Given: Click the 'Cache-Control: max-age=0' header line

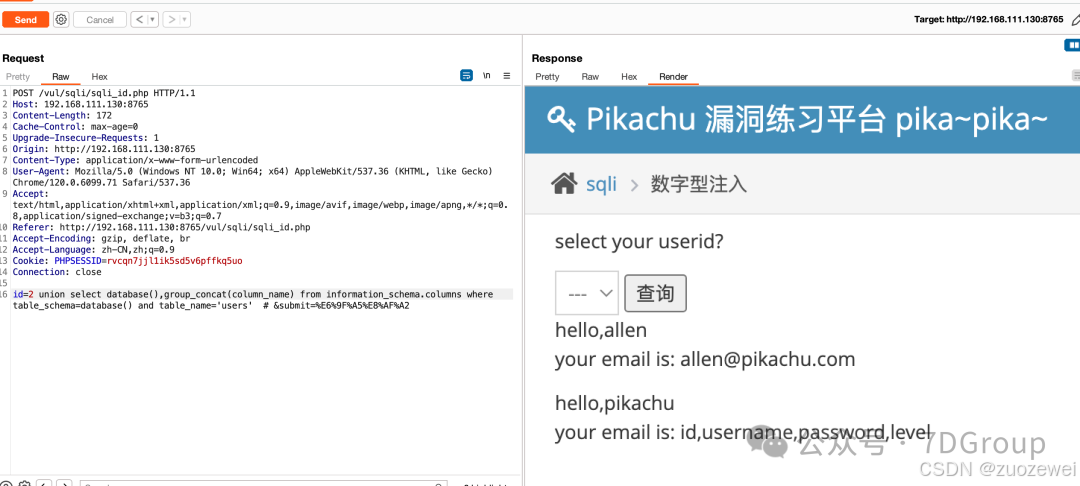Looking at the screenshot, I should coord(75,127).
